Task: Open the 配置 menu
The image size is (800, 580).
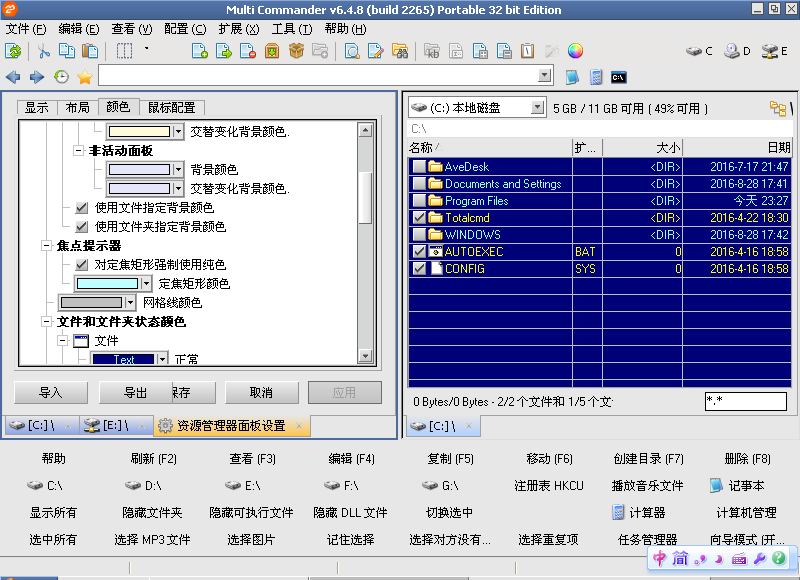Action: coord(185,29)
